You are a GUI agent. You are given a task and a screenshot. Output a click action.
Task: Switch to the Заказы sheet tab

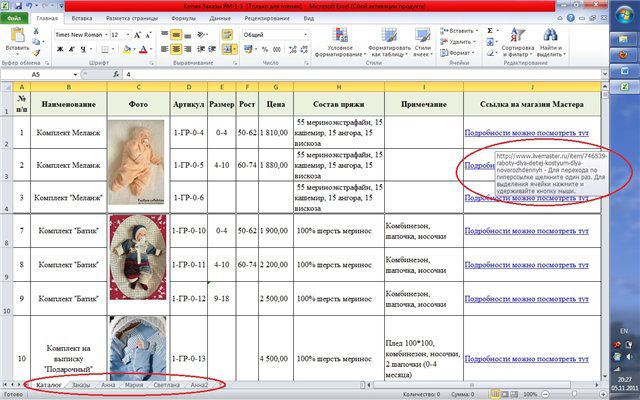coord(81,385)
